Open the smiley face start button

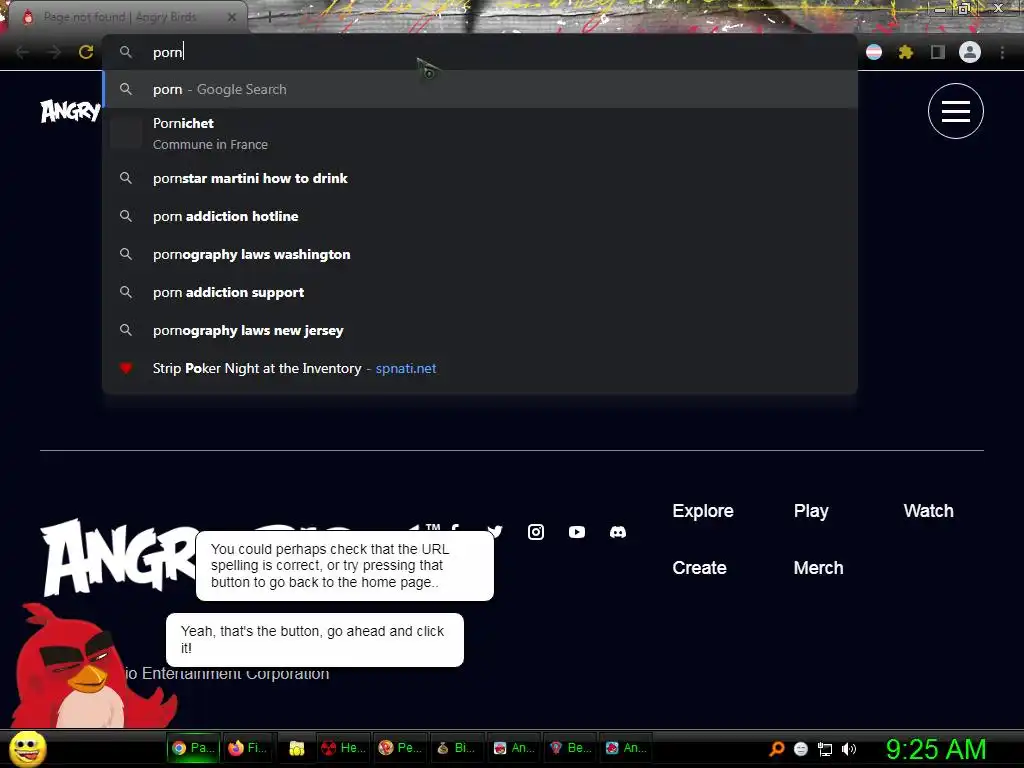click(x=28, y=748)
